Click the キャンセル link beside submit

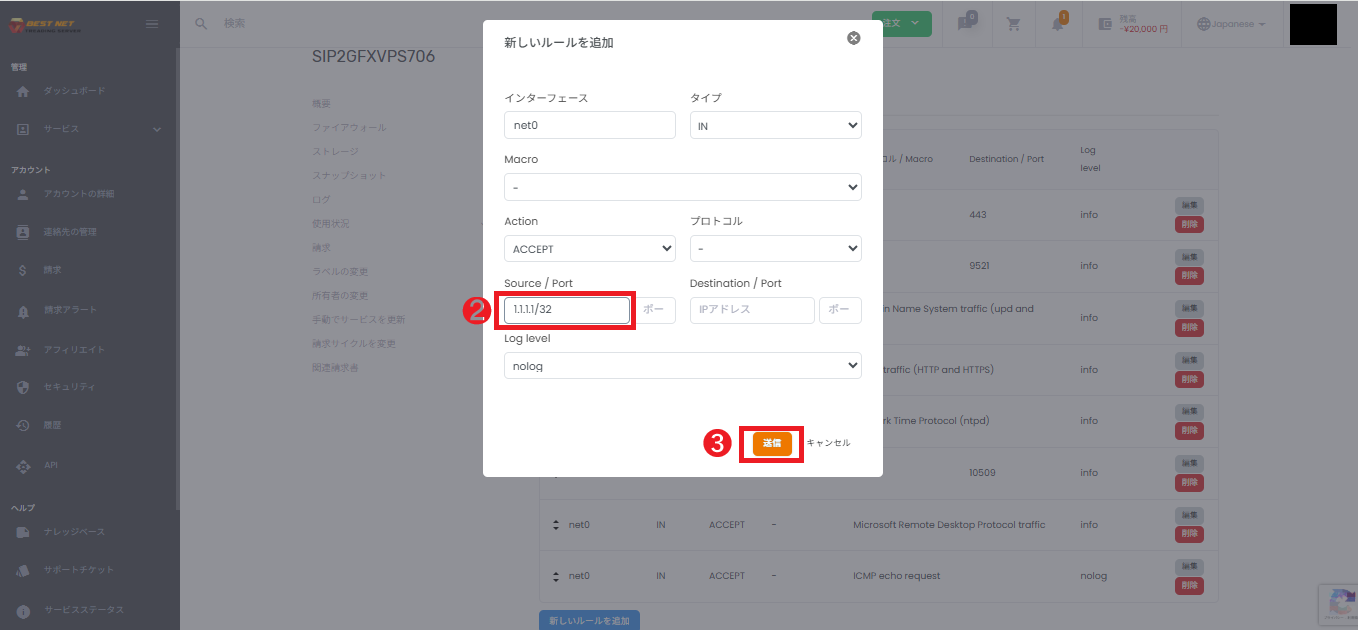(x=830, y=441)
